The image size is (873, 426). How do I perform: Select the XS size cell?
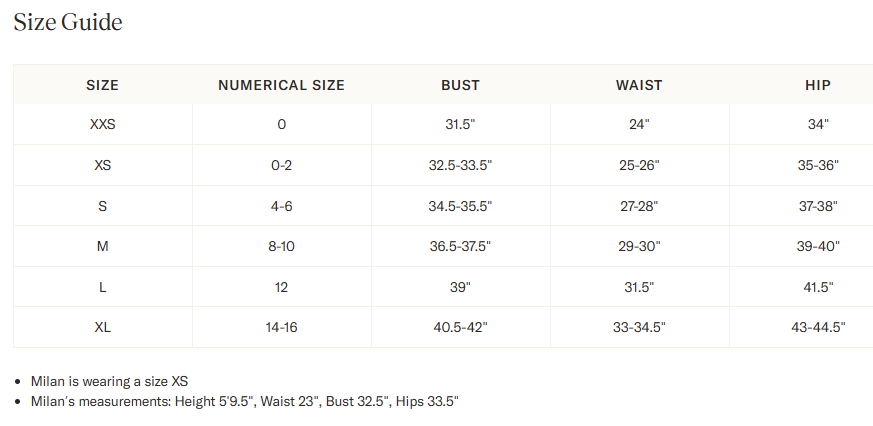(102, 166)
